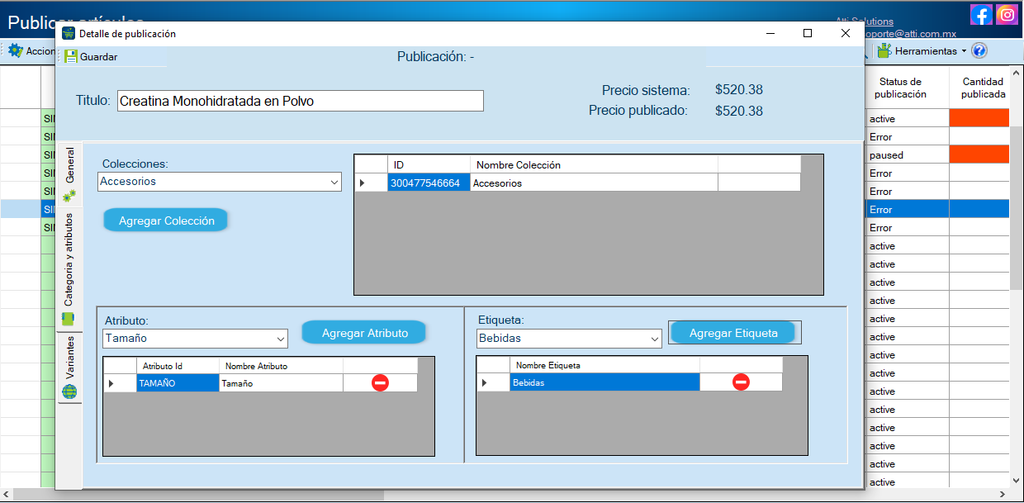The width and height of the screenshot is (1024, 503).
Task: Open Herramientas menu in main window
Action: click(921, 51)
